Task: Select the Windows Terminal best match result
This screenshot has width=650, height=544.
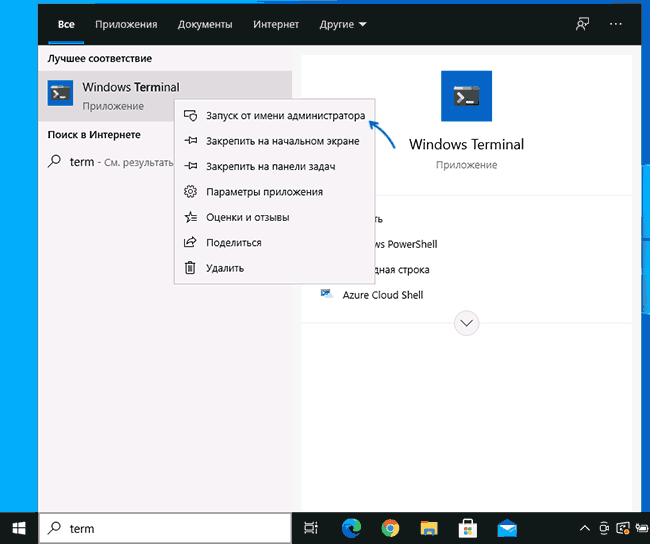Action: pos(165,96)
